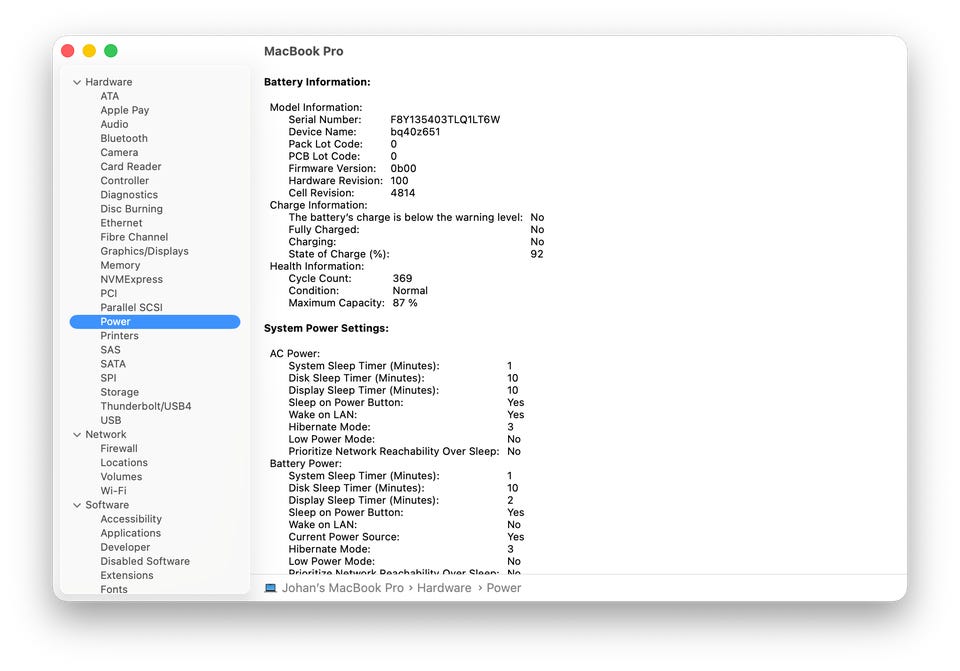This screenshot has height=671, width=960.
Task: Collapse the Hardware section chevron
Action: (77, 82)
